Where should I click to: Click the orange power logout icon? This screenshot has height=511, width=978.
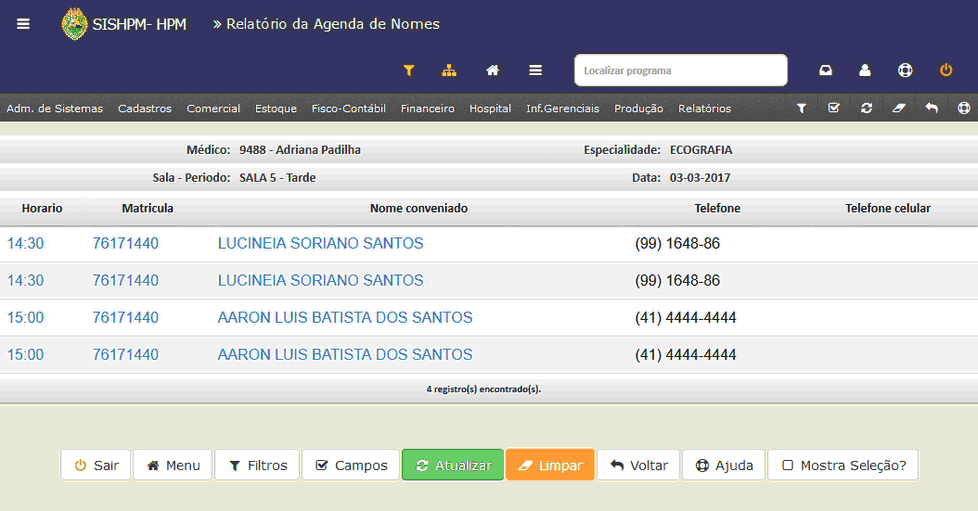(946, 70)
